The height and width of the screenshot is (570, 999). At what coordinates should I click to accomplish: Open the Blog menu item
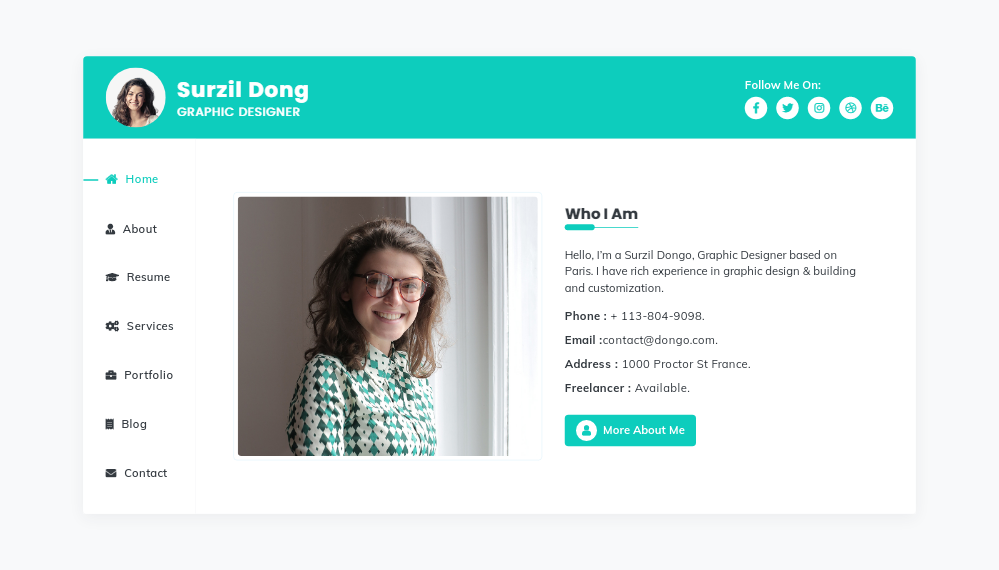(134, 424)
